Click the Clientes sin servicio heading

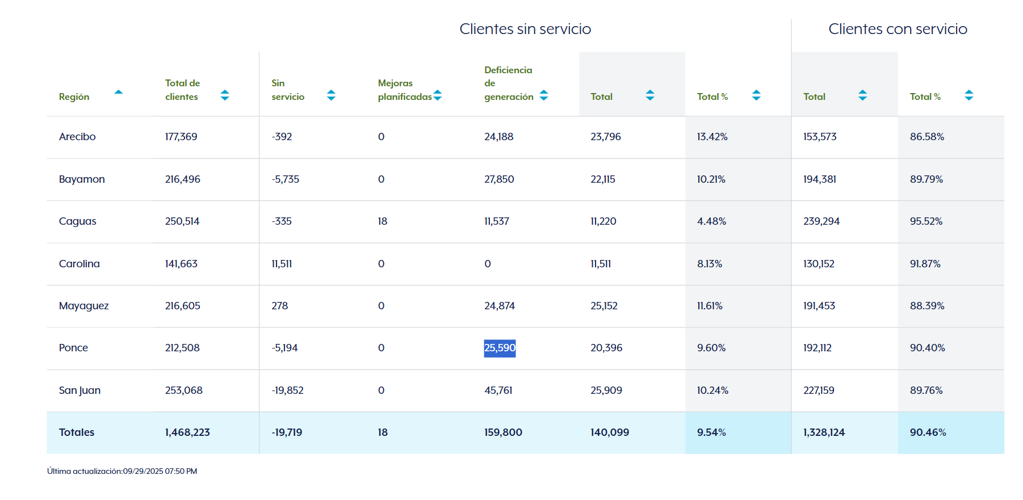525,29
